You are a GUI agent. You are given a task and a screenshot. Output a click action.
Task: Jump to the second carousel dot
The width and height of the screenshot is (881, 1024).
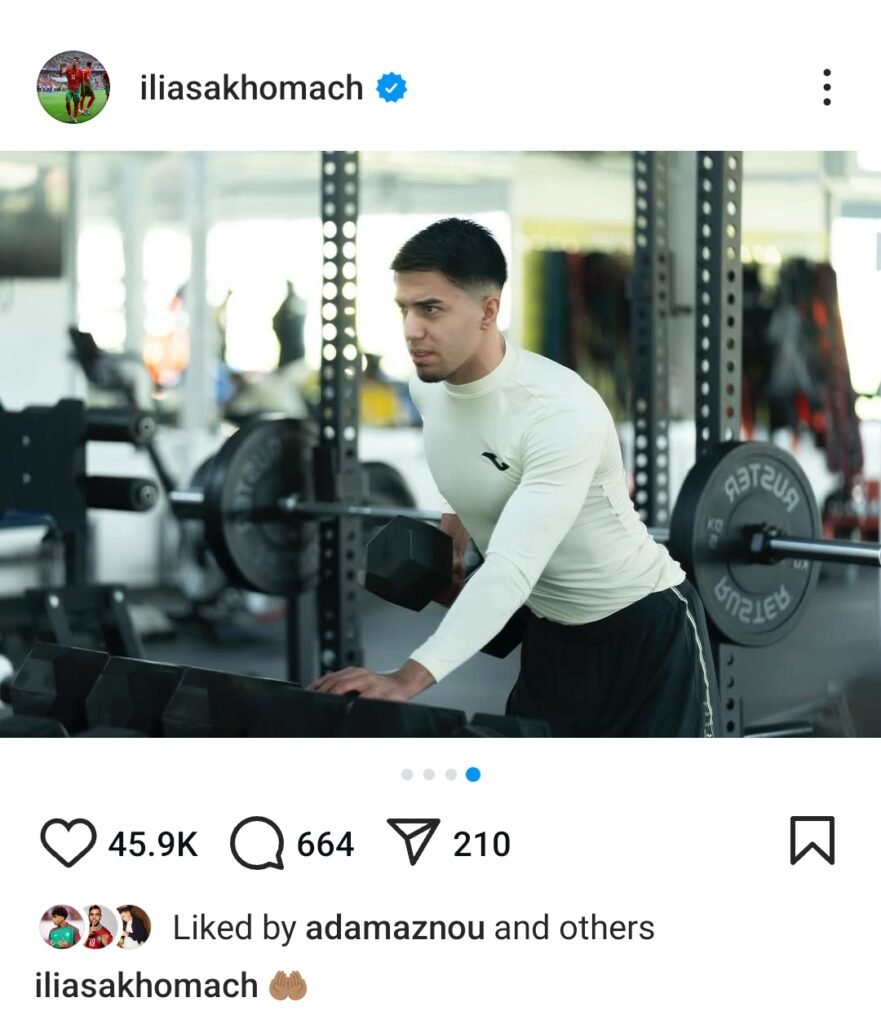429,775
